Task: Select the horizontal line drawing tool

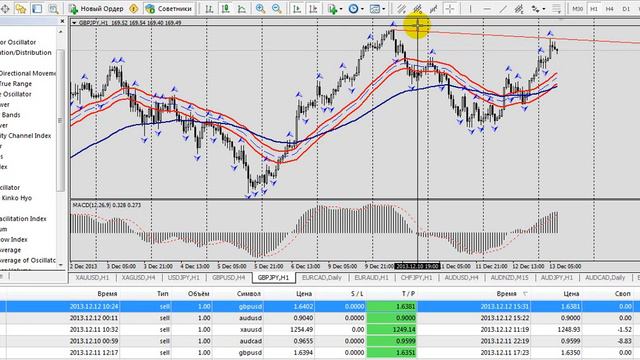Action: pos(487,9)
